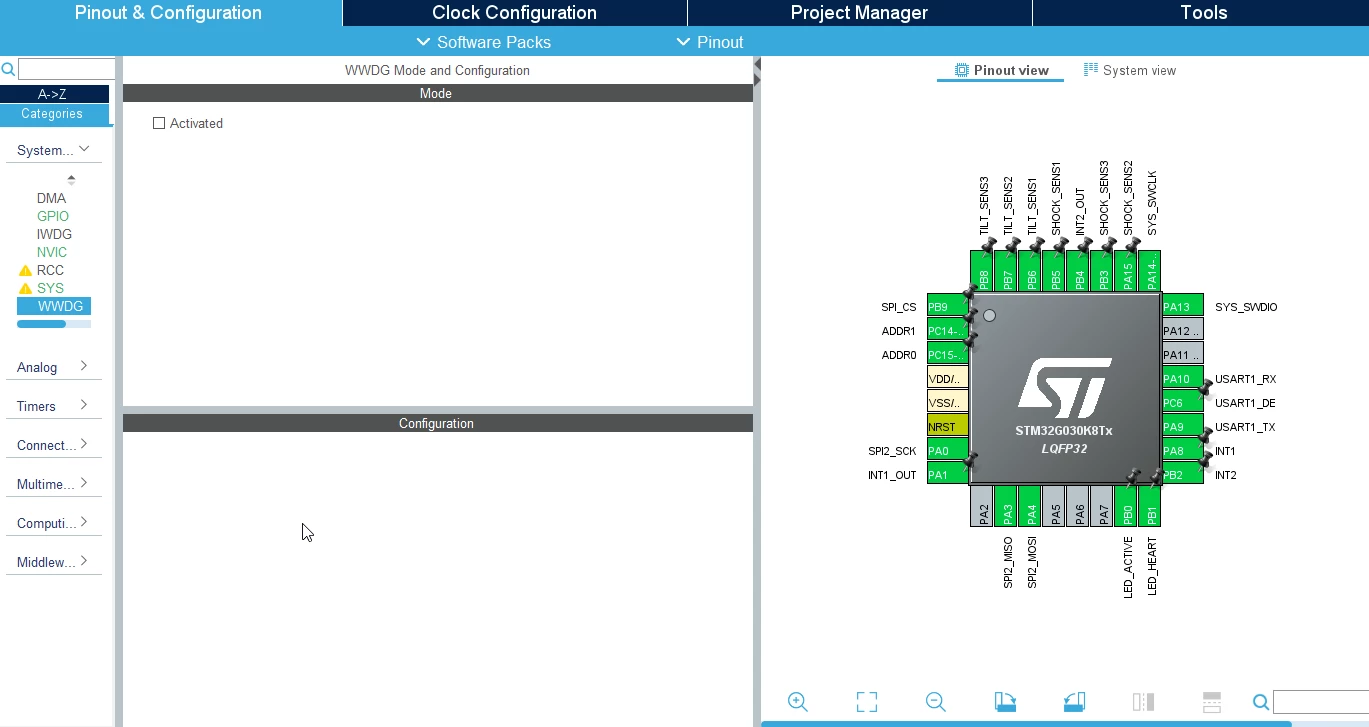
Task: Show peripherals by Categories
Action: pyautogui.click(x=54, y=114)
